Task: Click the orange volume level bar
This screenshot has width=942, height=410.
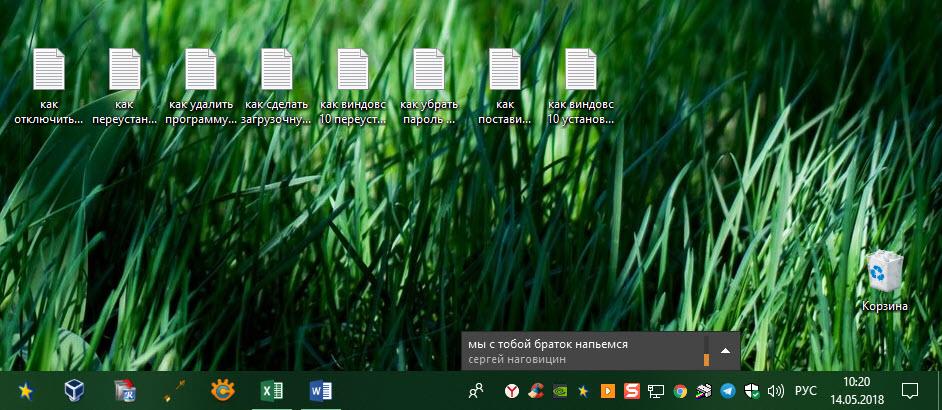Action: [706, 357]
